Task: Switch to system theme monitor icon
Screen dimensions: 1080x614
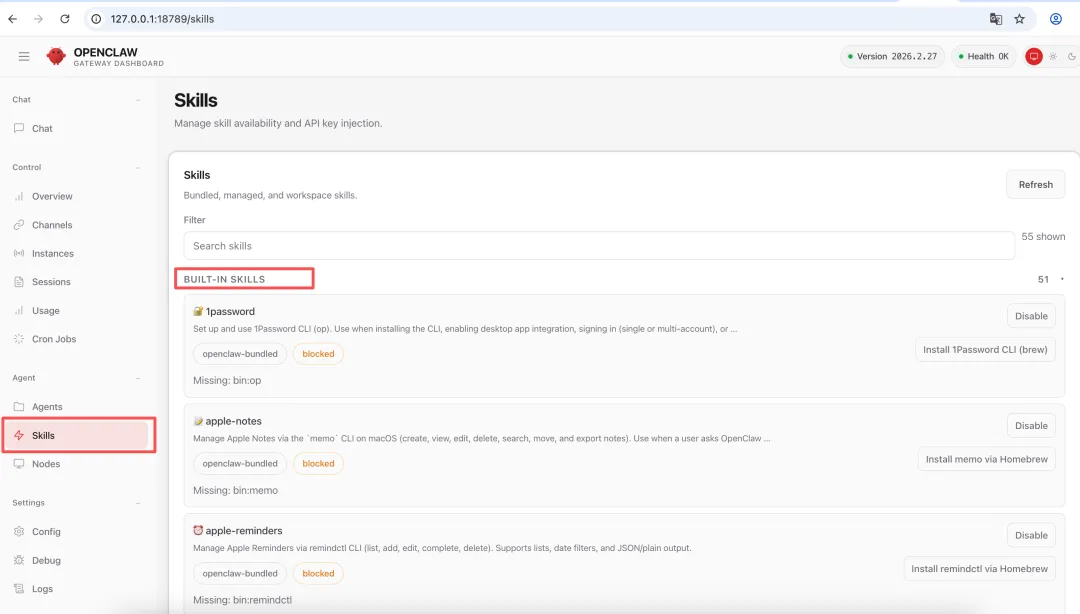Action: pyautogui.click(x=1034, y=57)
